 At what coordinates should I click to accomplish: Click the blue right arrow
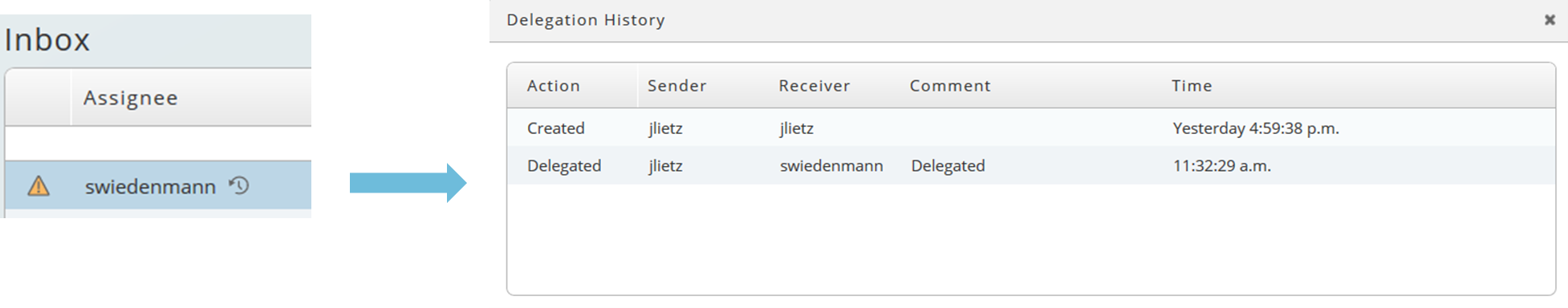[x=408, y=184]
